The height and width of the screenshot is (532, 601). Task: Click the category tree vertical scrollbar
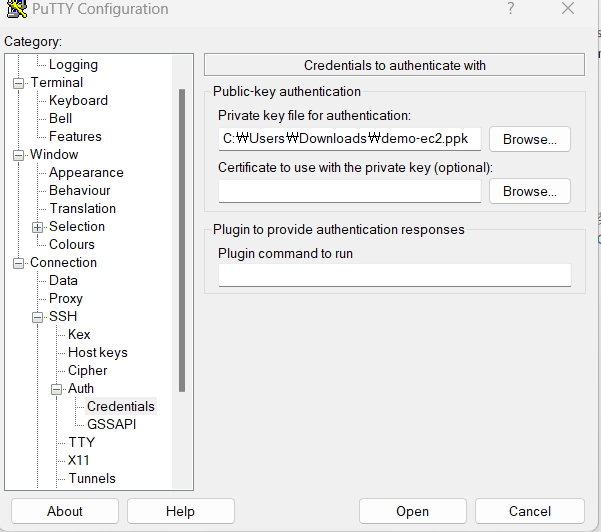pyautogui.click(x=182, y=240)
